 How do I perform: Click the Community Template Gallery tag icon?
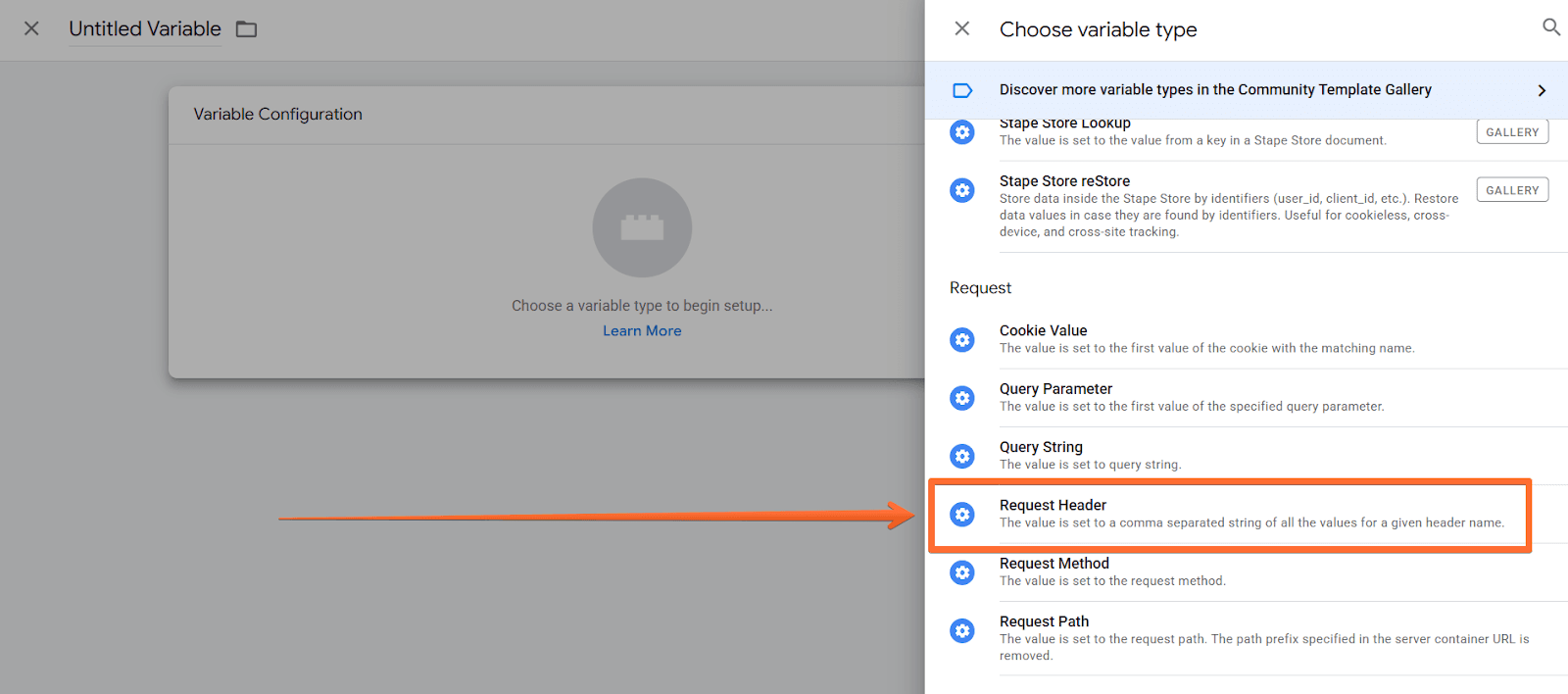pyautogui.click(x=962, y=90)
